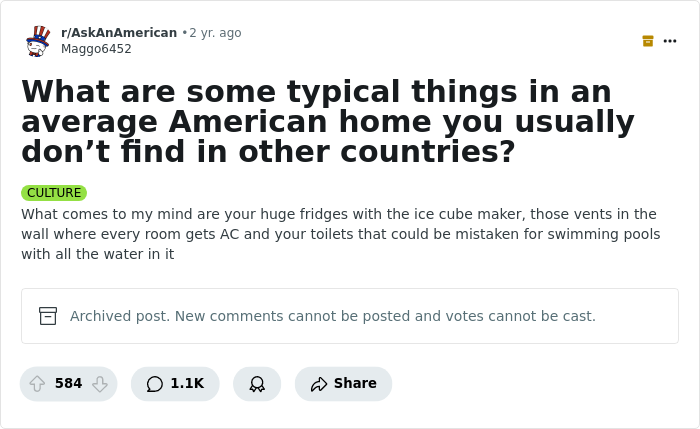Viewport: 700px width, 429px height.
Task: Give an award using the award icon
Action: click(x=257, y=384)
